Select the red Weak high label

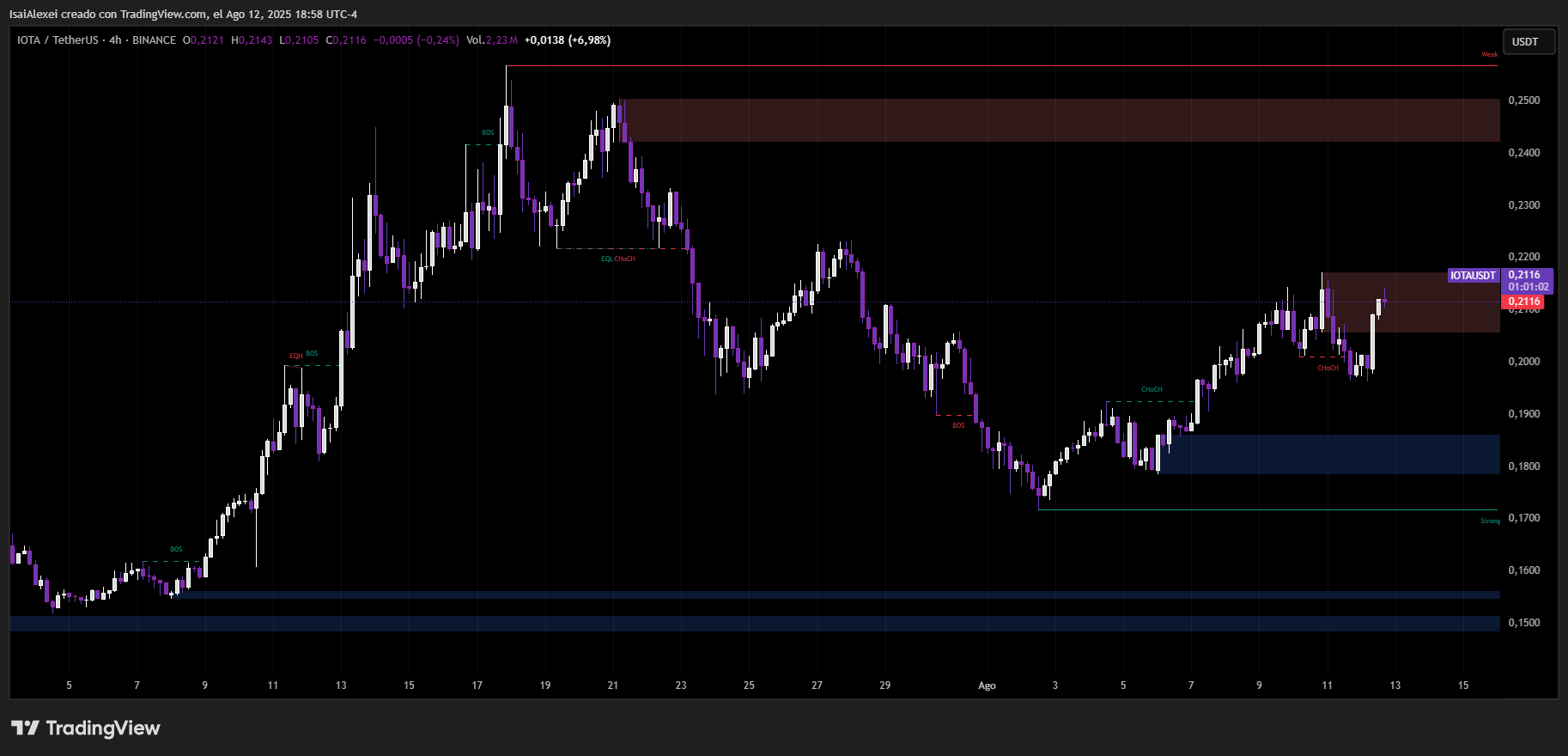tap(1489, 55)
